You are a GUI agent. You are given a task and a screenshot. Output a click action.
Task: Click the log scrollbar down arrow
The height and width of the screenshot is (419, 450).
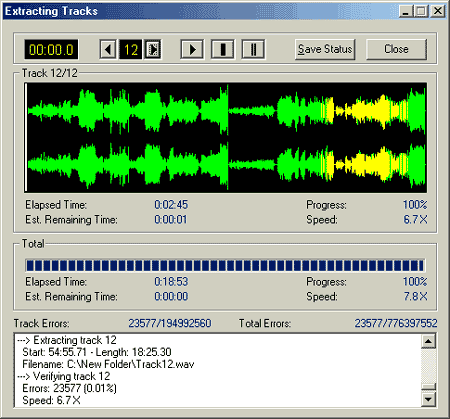pyautogui.click(x=428, y=399)
